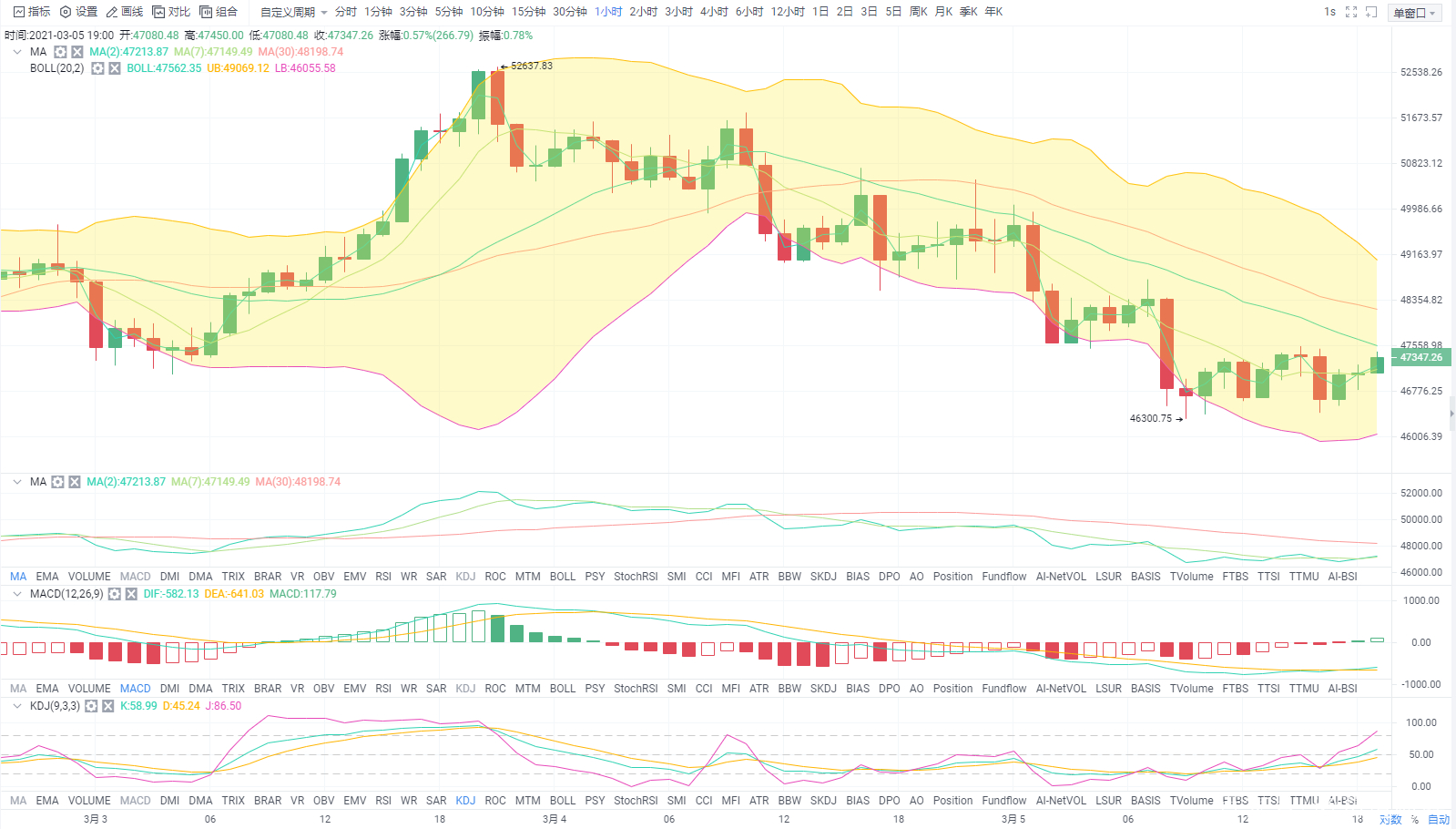Close the KDJ(9,3,3) panel
This screenshot has width=1456, height=829.
click(x=108, y=706)
